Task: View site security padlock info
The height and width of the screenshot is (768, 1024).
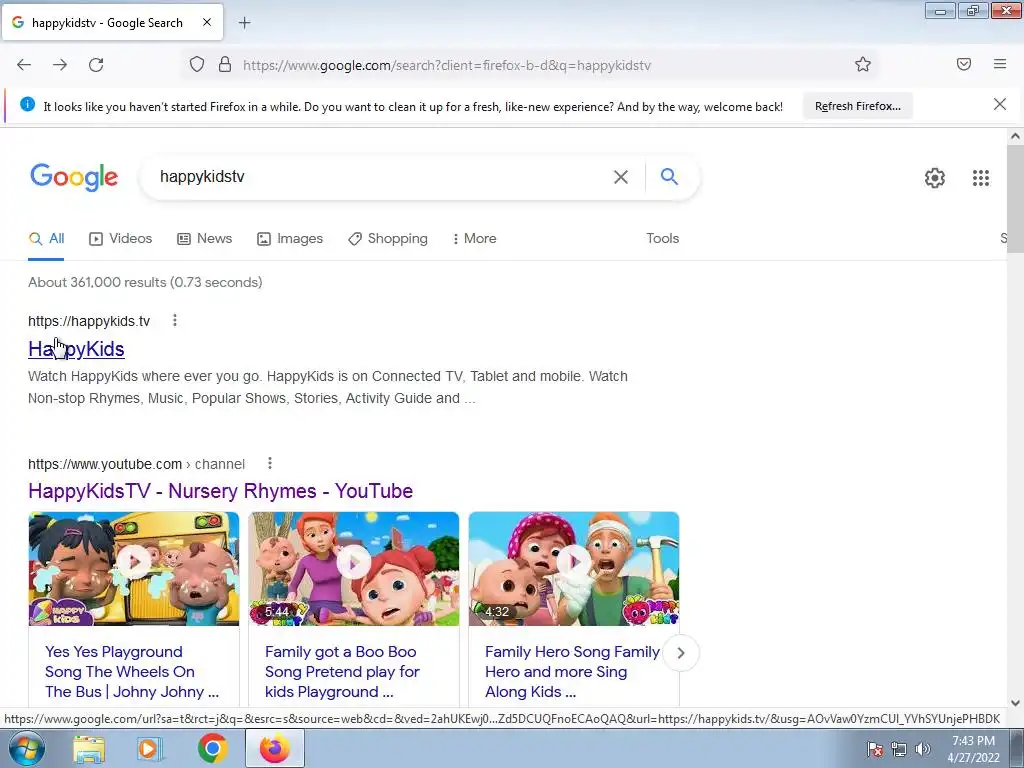Action: [225, 65]
